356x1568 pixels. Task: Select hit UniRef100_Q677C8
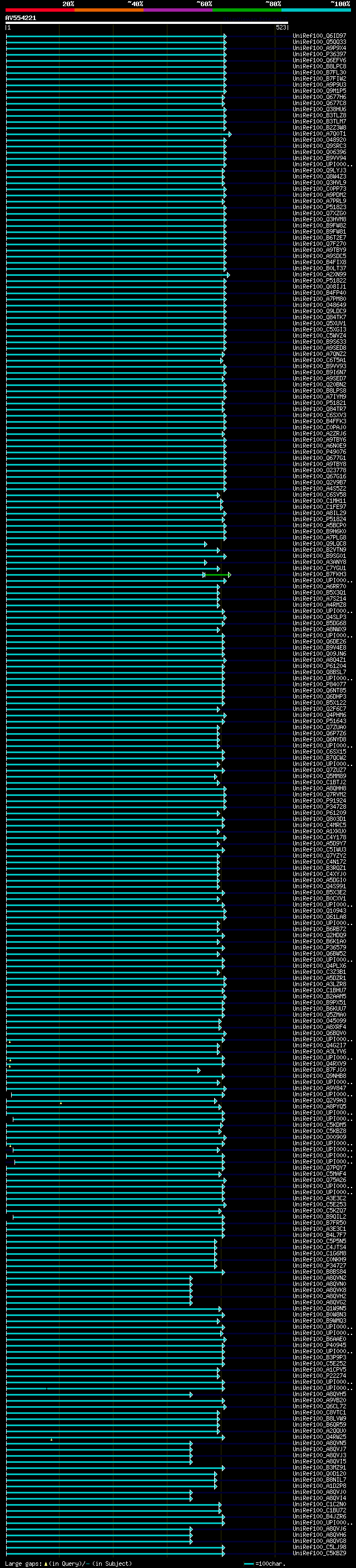[319, 103]
